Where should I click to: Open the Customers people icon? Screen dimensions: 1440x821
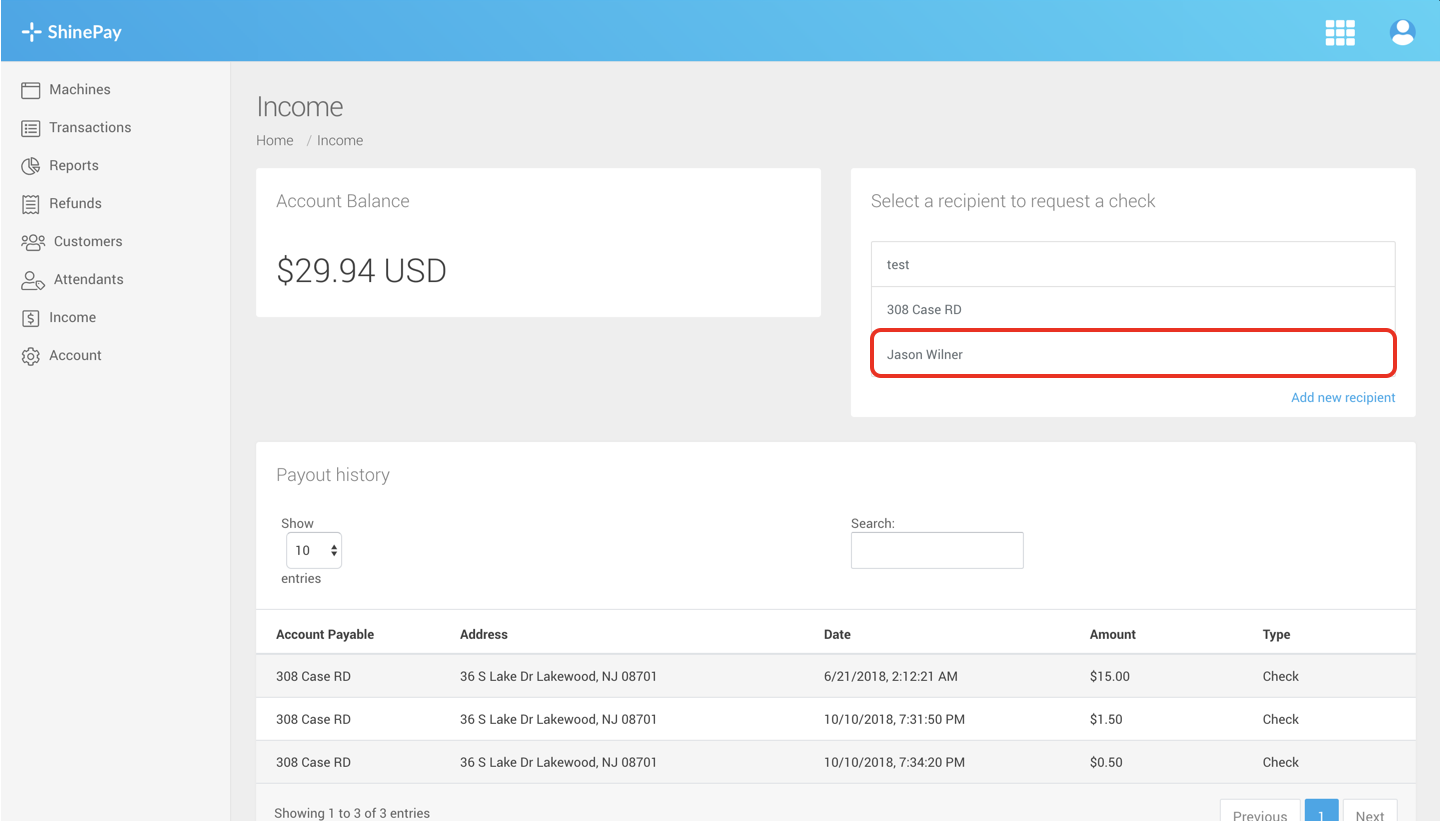pos(33,242)
